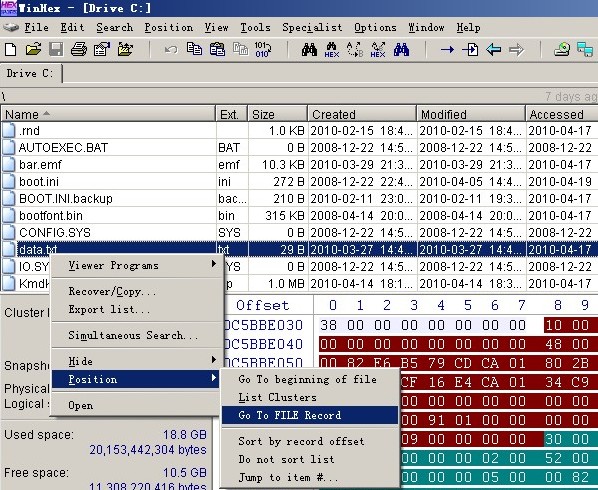Choose Recover/Copy... from context menu
The image size is (598, 490).
(137, 291)
